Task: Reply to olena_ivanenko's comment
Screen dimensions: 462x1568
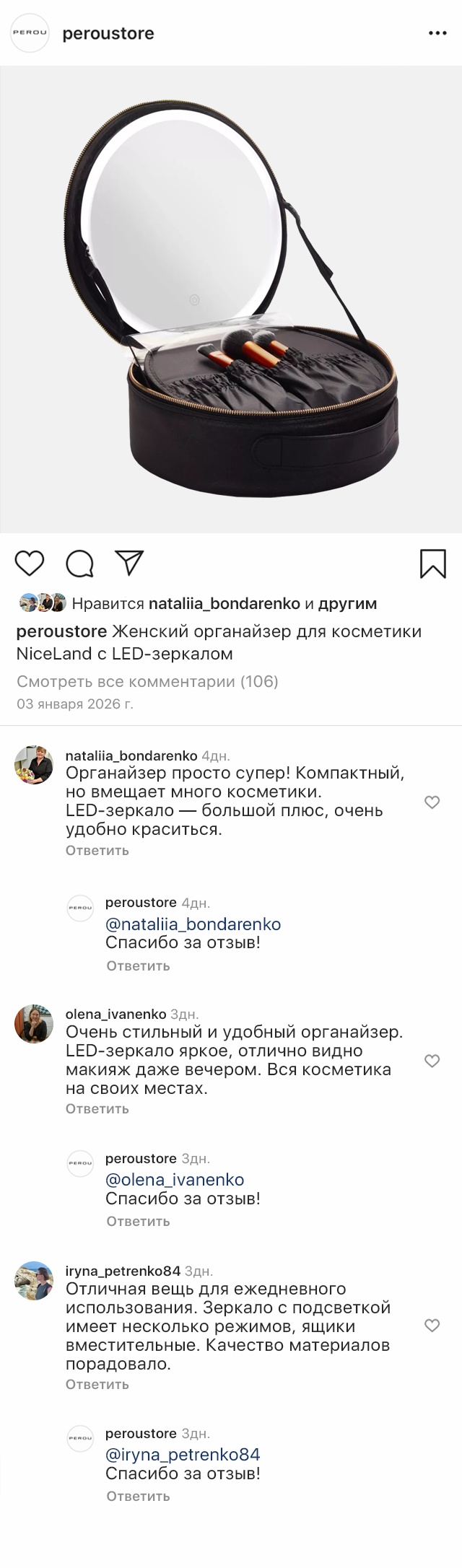Action: point(97,1108)
